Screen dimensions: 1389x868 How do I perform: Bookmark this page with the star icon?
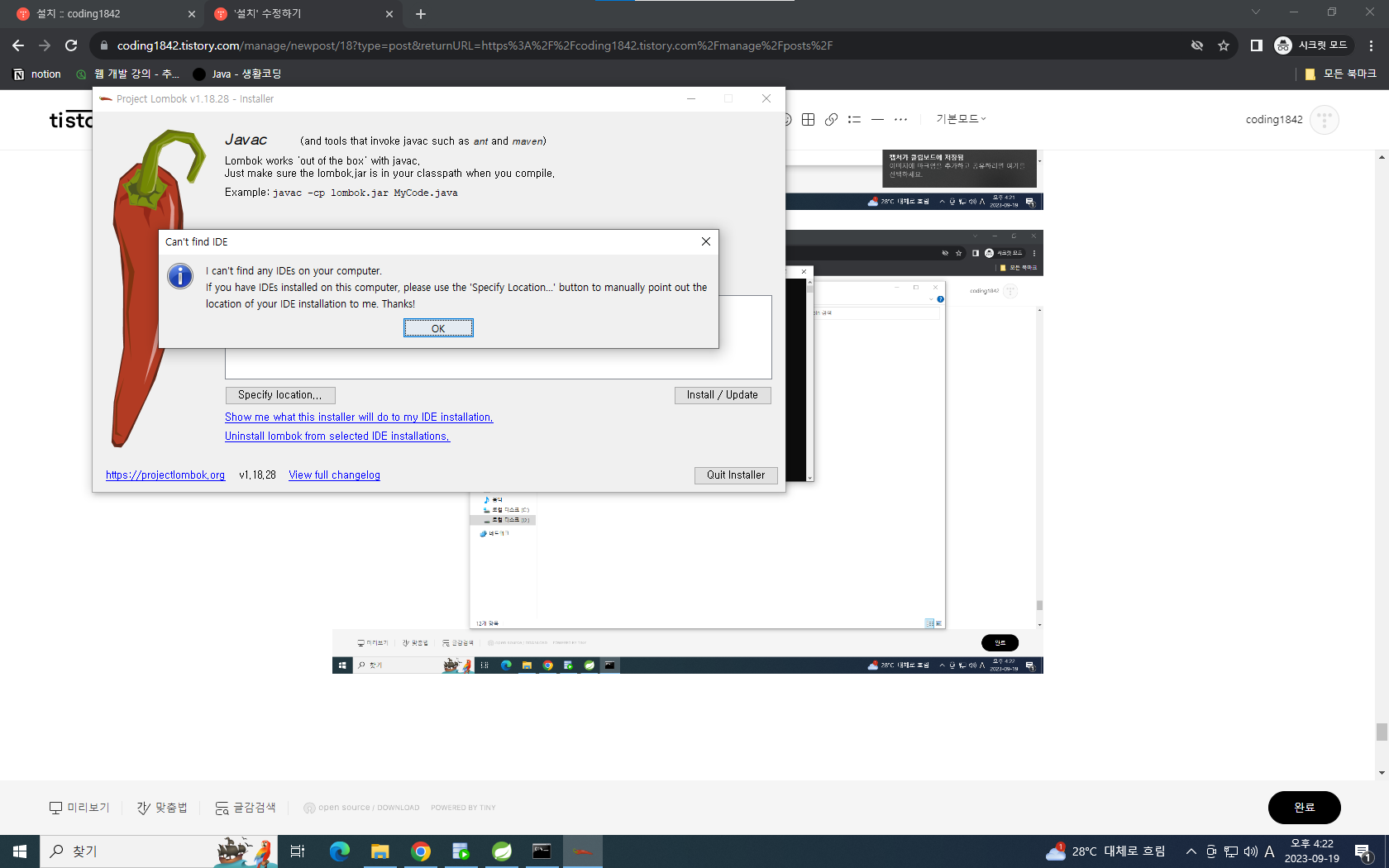[1224, 45]
